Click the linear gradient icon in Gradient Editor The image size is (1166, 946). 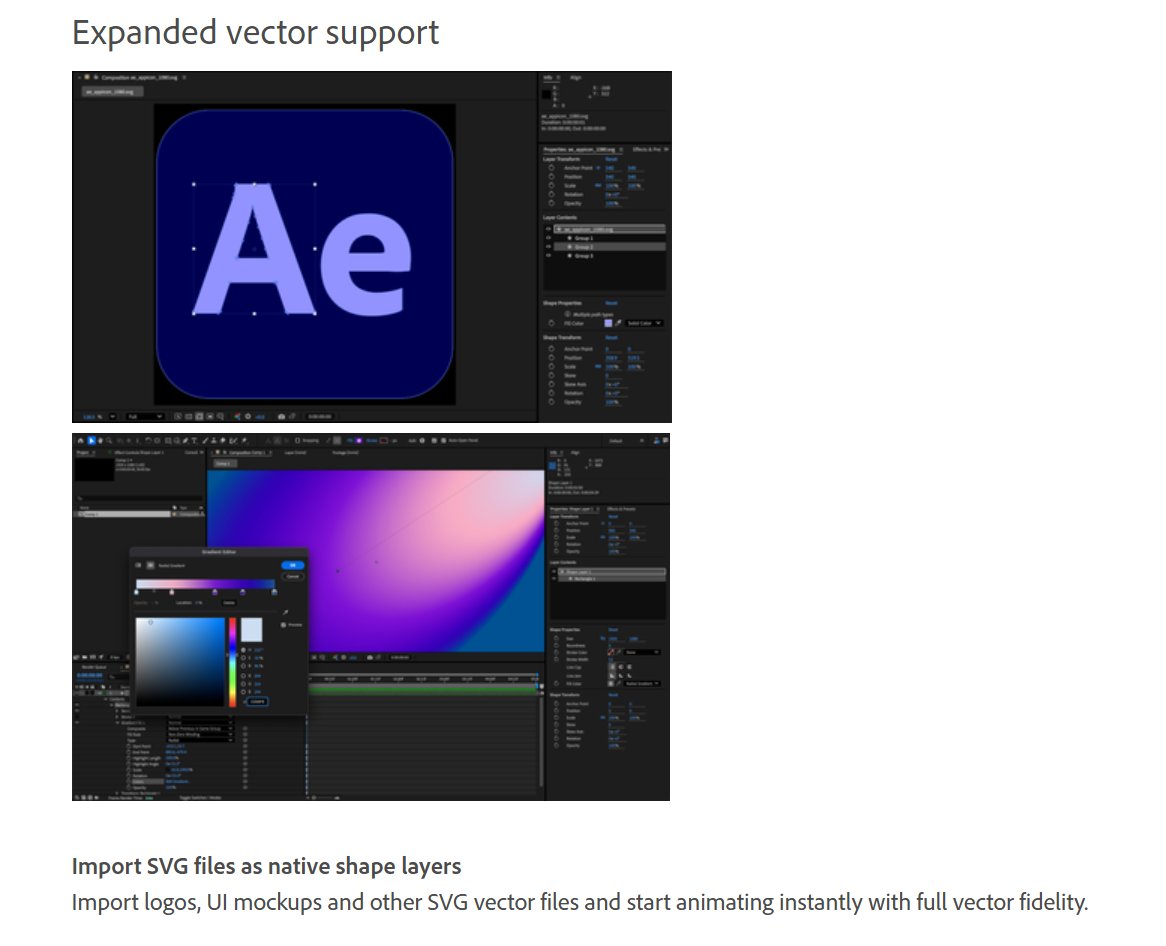click(138, 565)
